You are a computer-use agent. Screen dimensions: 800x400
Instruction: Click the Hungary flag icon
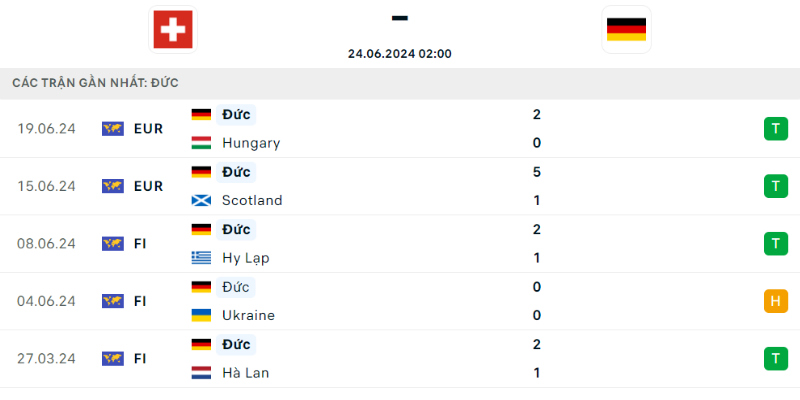201,143
